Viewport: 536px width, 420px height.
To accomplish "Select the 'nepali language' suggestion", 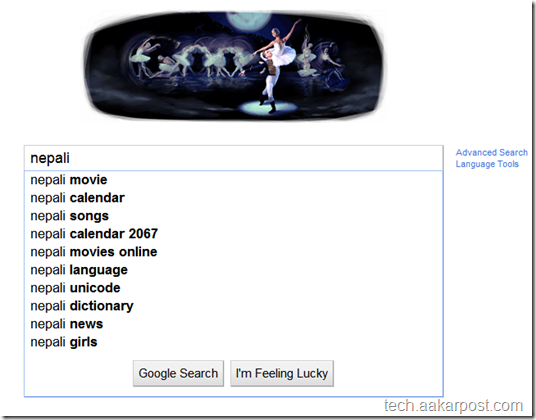I will 233,270.
